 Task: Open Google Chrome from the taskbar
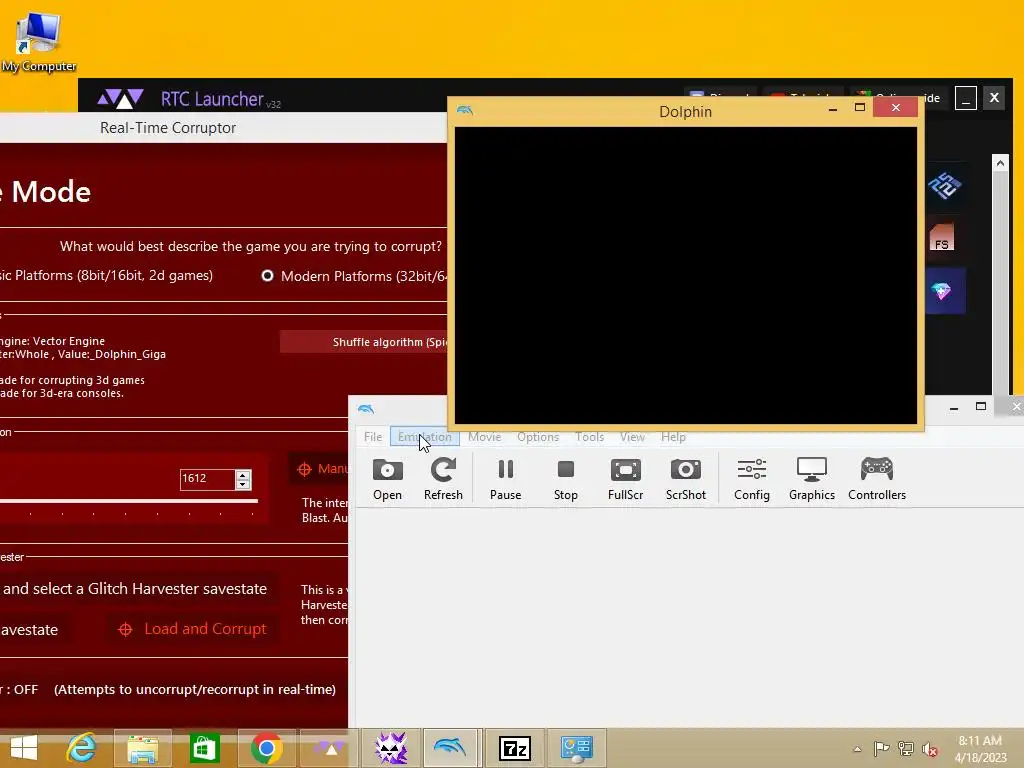pos(266,748)
